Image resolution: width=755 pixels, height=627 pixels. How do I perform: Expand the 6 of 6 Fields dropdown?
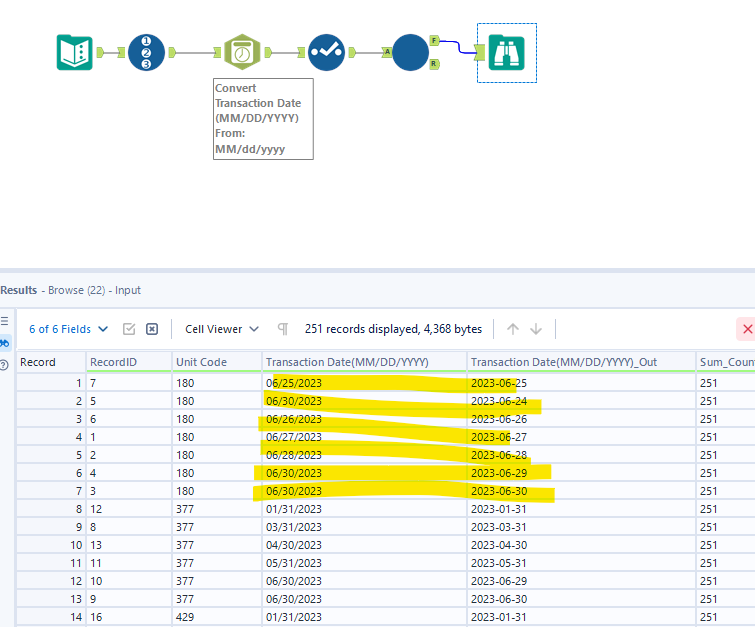(x=66, y=329)
